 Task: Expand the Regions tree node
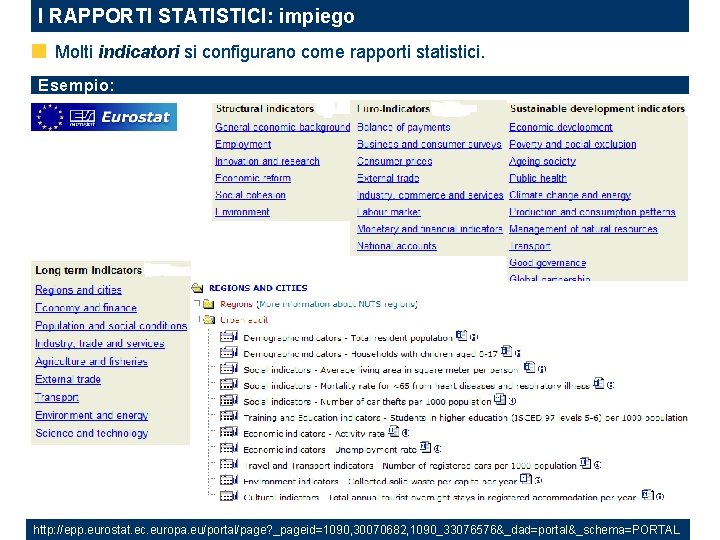[197, 303]
